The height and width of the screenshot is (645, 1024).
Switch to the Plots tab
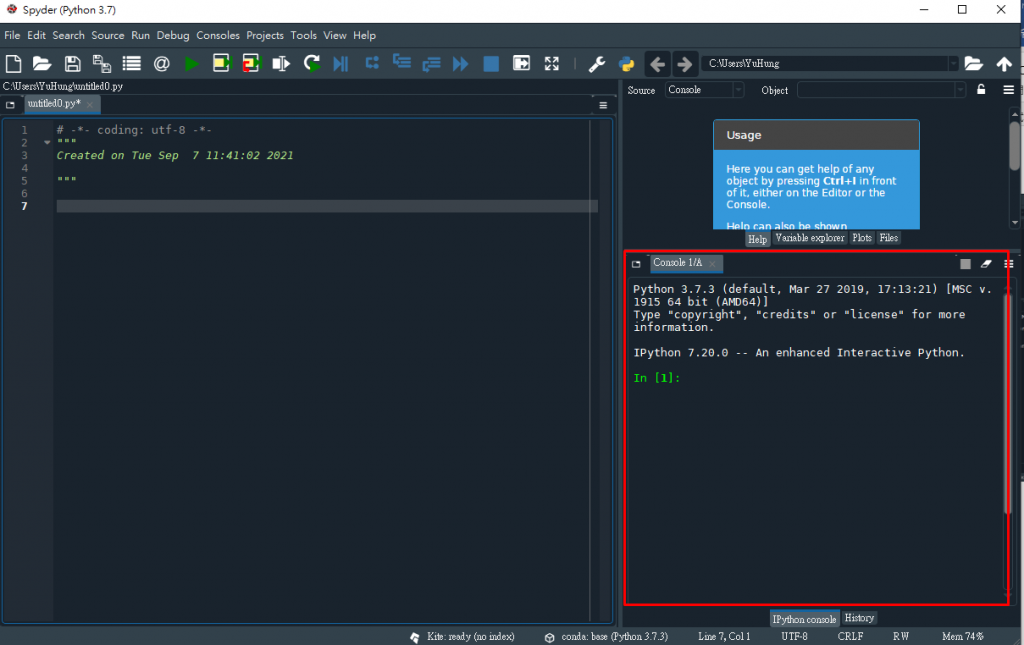[862, 238]
